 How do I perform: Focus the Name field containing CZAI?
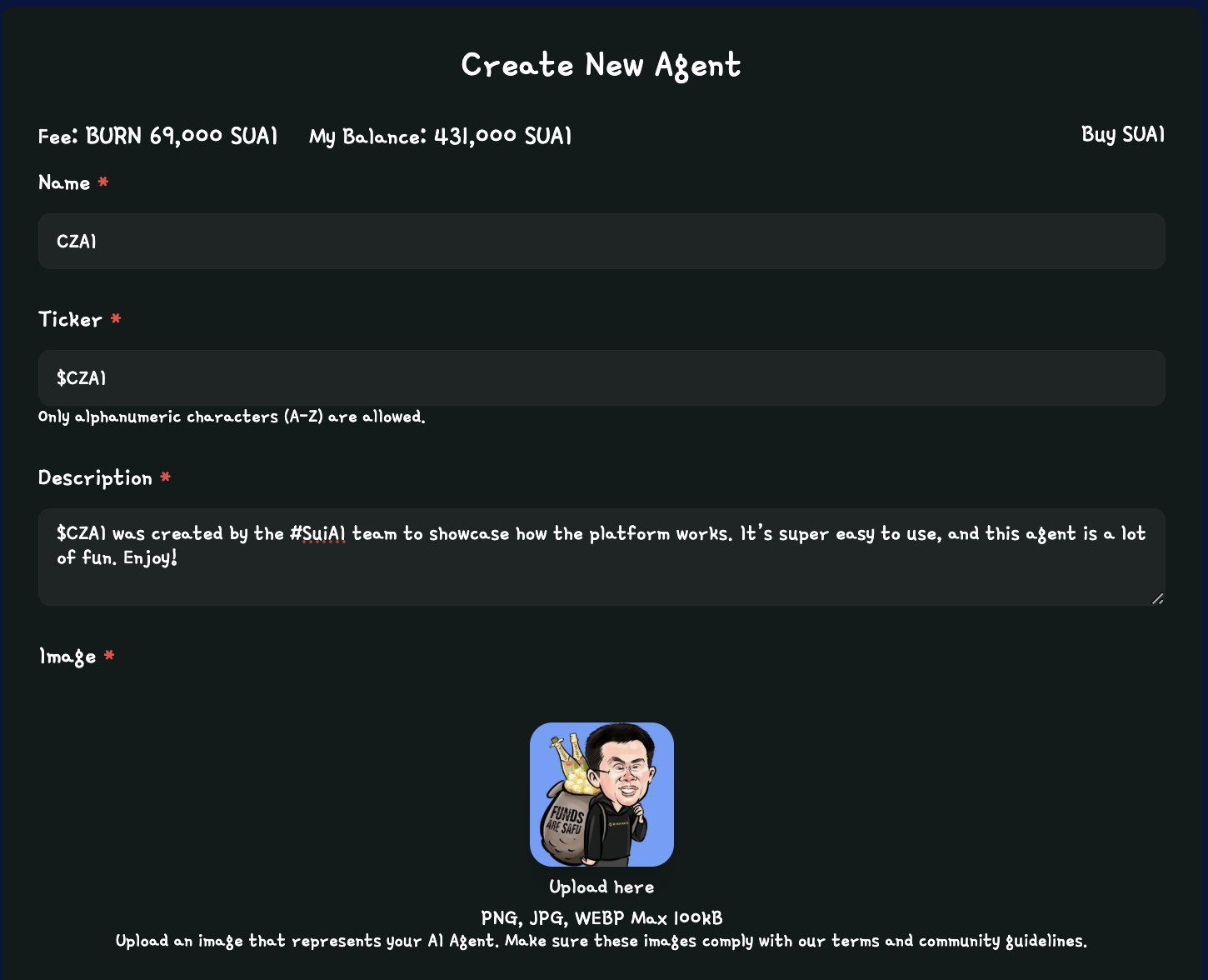tap(602, 241)
